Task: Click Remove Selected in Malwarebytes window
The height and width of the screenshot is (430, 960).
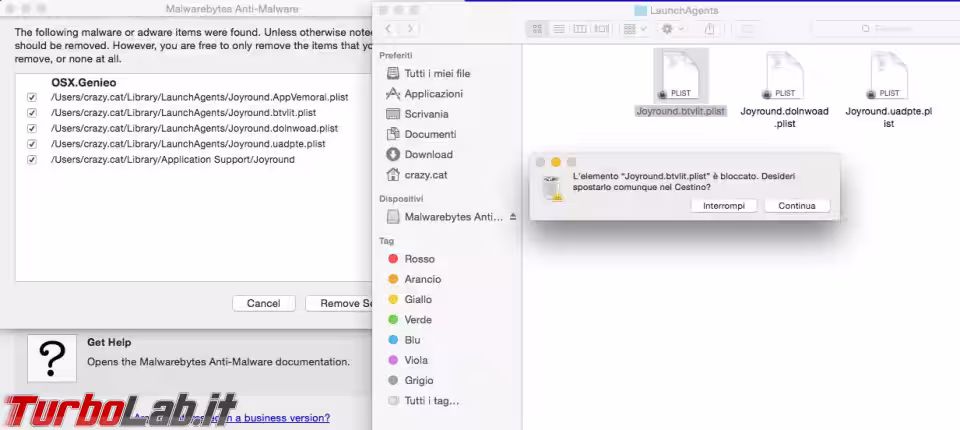Action: pyautogui.click(x=339, y=303)
